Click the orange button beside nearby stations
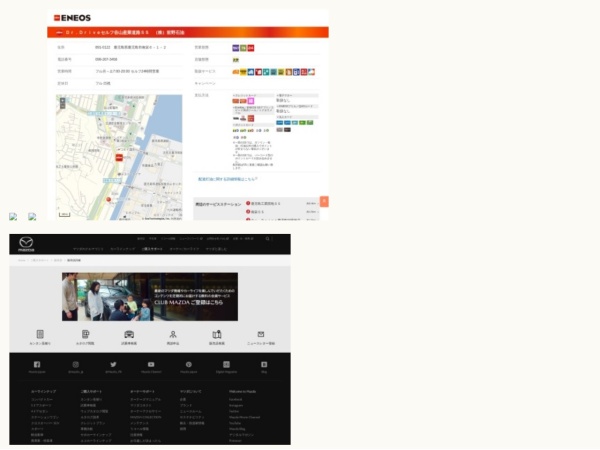The image size is (600, 450). coord(324,201)
